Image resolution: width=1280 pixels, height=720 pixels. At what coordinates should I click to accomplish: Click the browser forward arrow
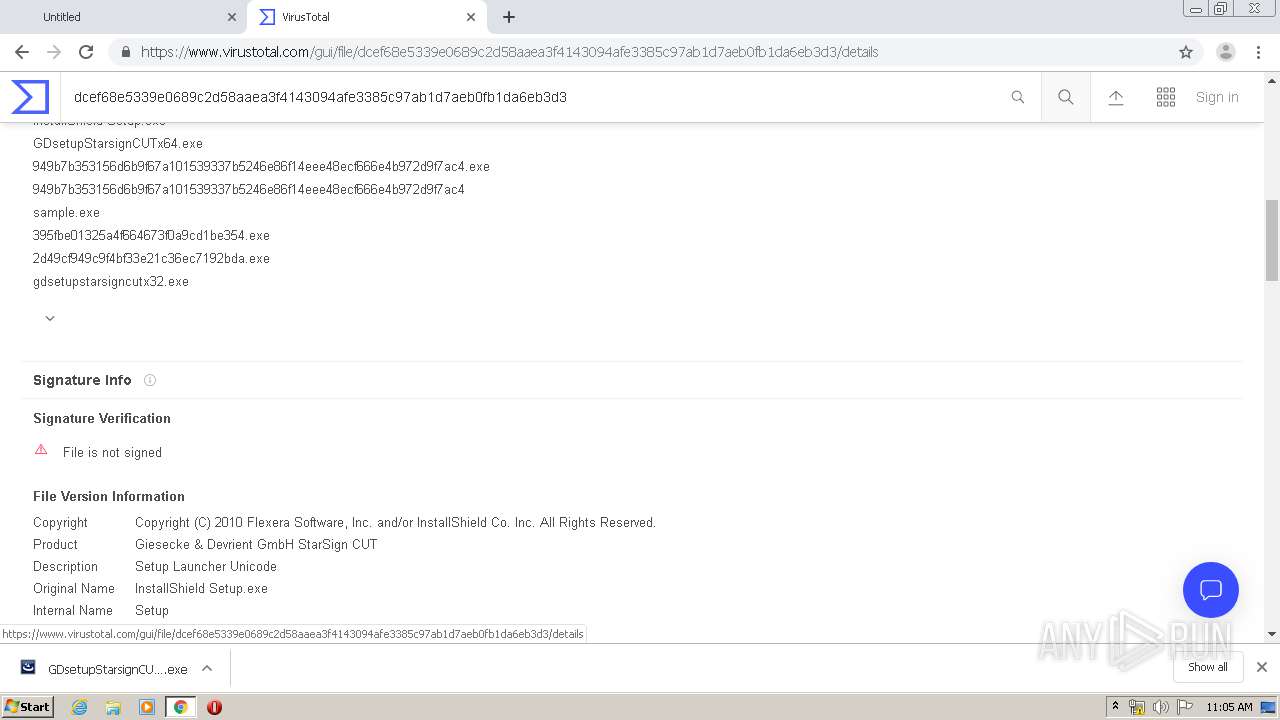54,52
